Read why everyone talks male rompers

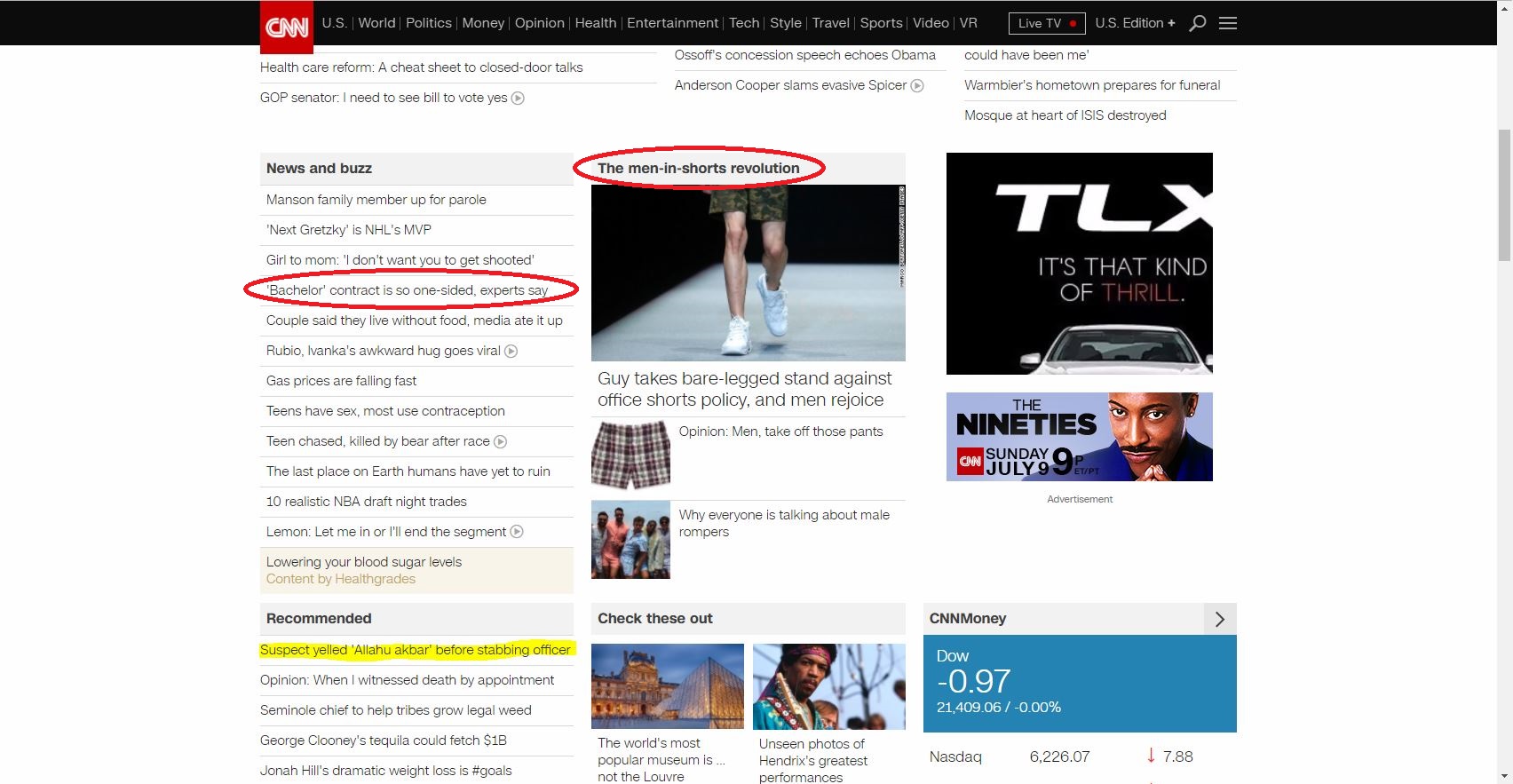coord(784,523)
